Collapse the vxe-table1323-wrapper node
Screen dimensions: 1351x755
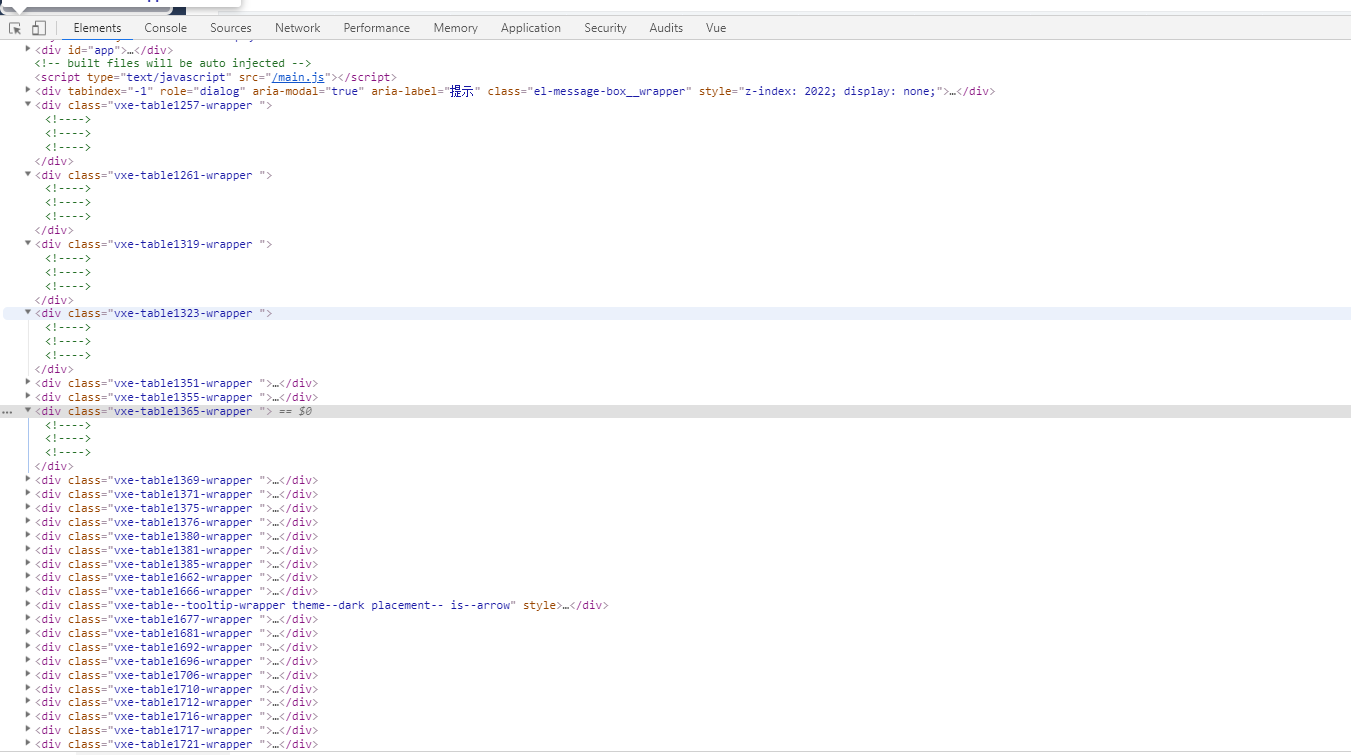pyautogui.click(x=28, y=312)
